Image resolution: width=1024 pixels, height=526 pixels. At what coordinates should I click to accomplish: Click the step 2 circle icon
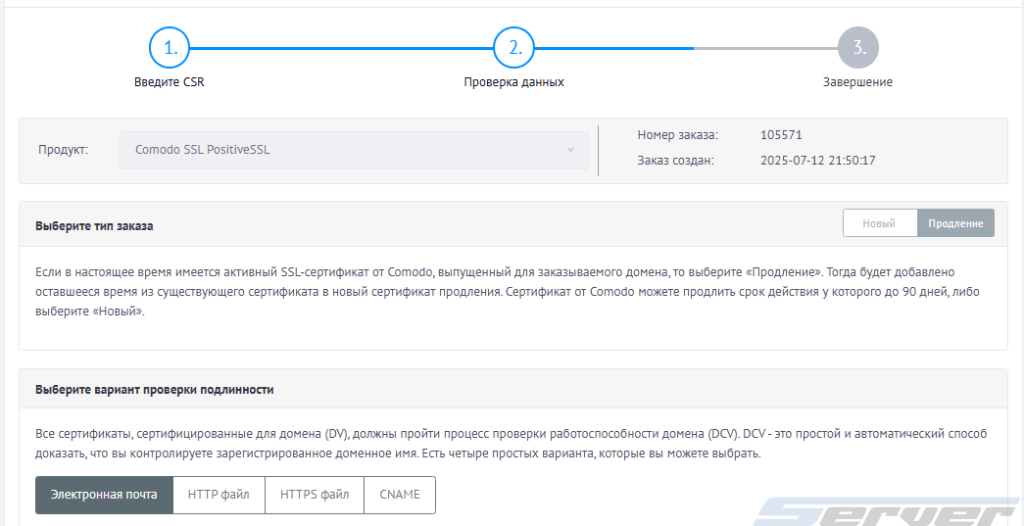(x=513, y=48)
